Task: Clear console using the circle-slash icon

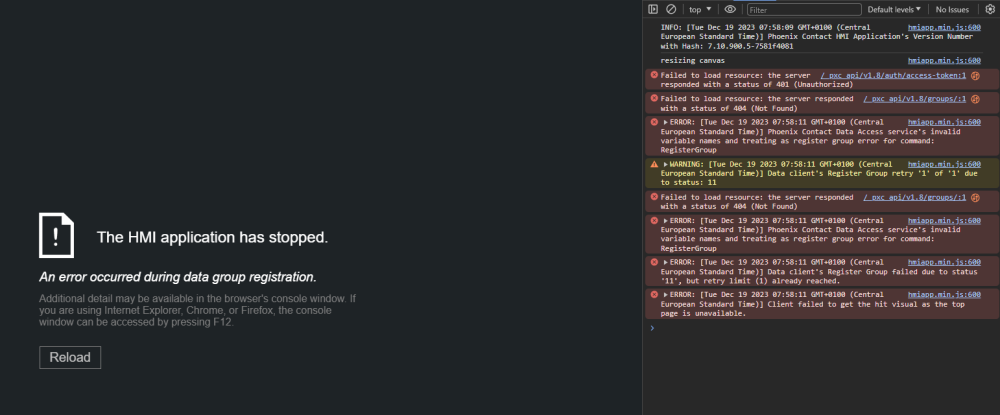Action: click(671, 9)
